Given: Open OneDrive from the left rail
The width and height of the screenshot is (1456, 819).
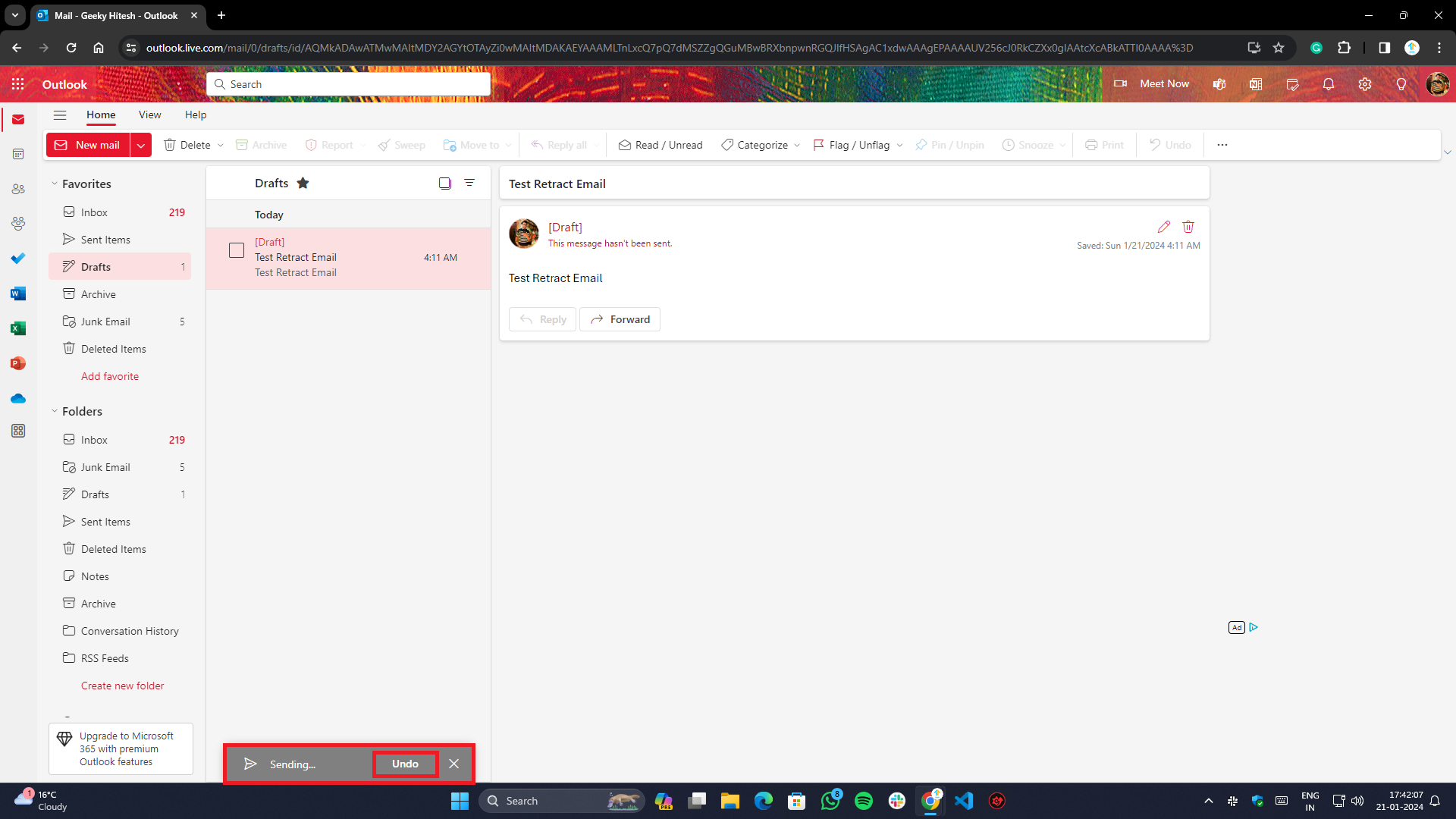Looking at the screenshot, I should pyautogui.click(x=18, y=398).
